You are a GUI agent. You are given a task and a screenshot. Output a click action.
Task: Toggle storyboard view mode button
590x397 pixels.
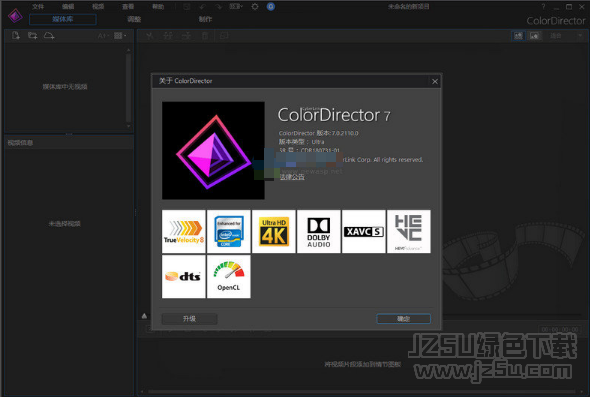click(519, 36)
